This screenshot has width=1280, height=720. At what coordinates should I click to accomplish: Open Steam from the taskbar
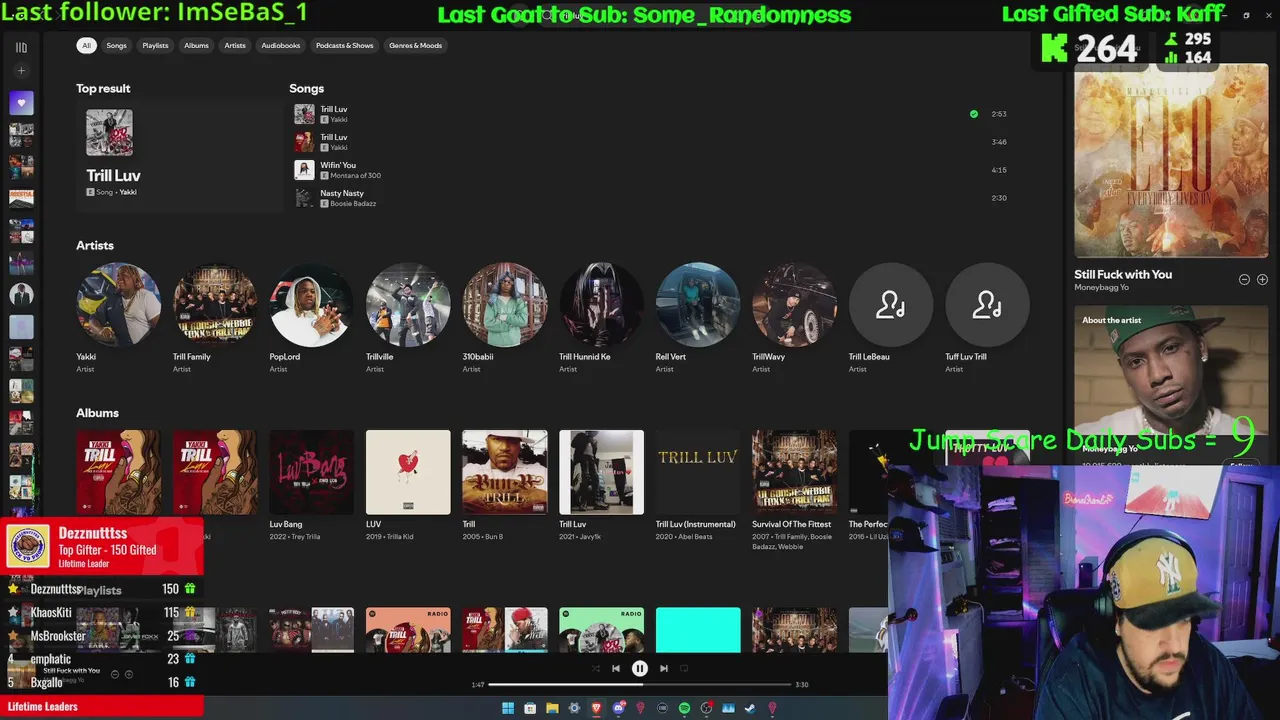(x=750, y=708)
